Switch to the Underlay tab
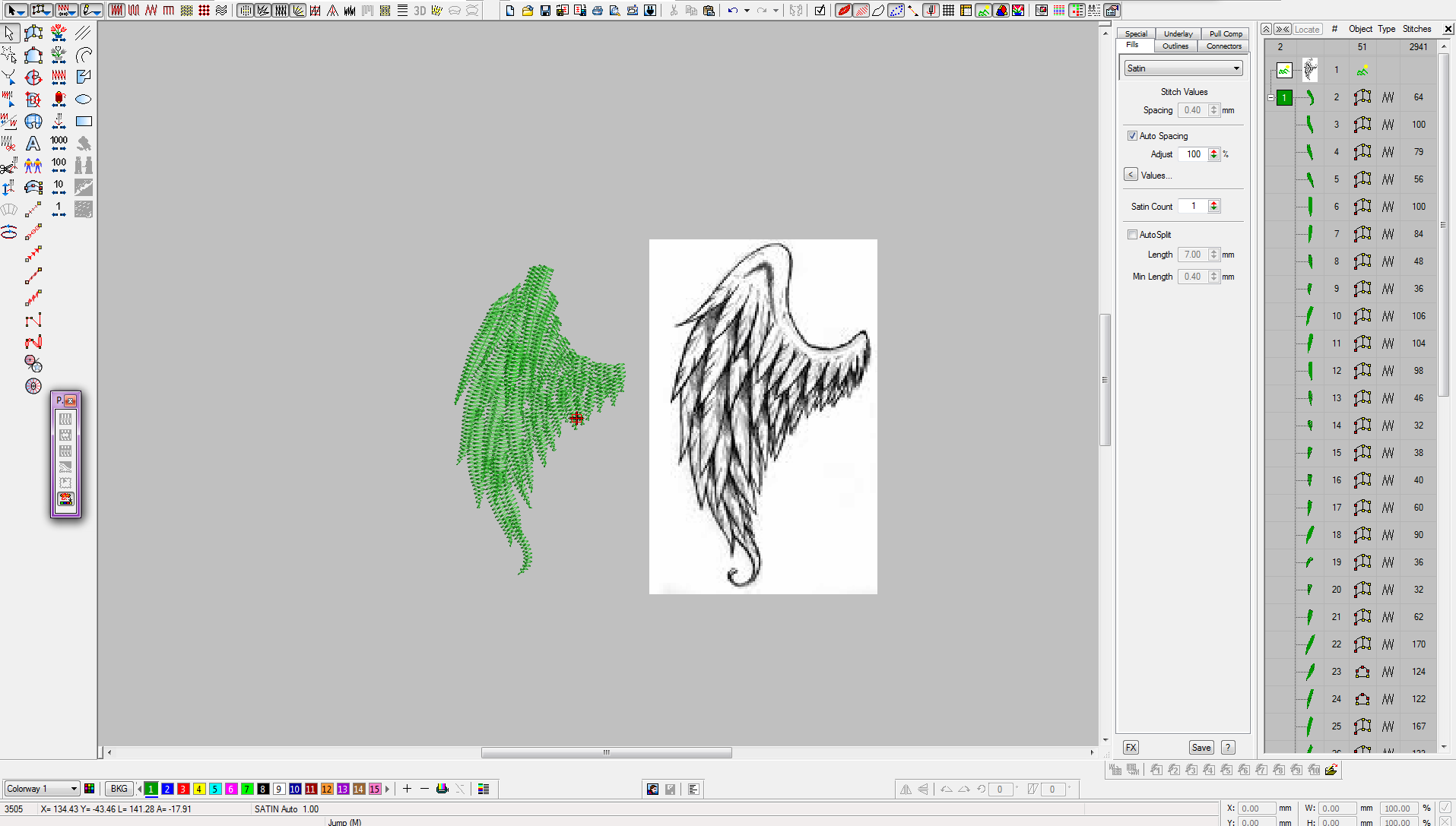 [1178, 33]
